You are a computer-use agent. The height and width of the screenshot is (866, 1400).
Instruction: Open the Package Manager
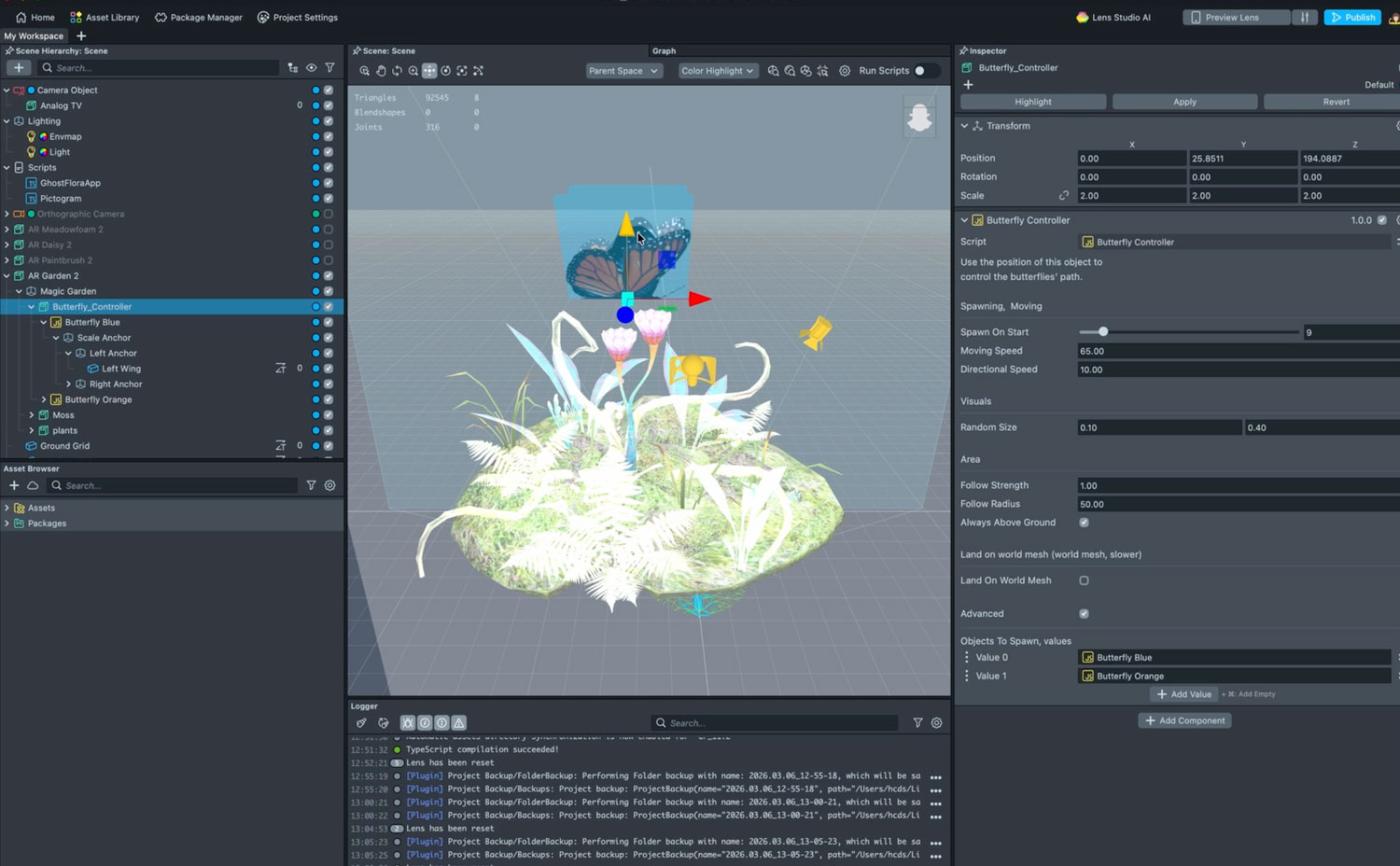[199, 17]
